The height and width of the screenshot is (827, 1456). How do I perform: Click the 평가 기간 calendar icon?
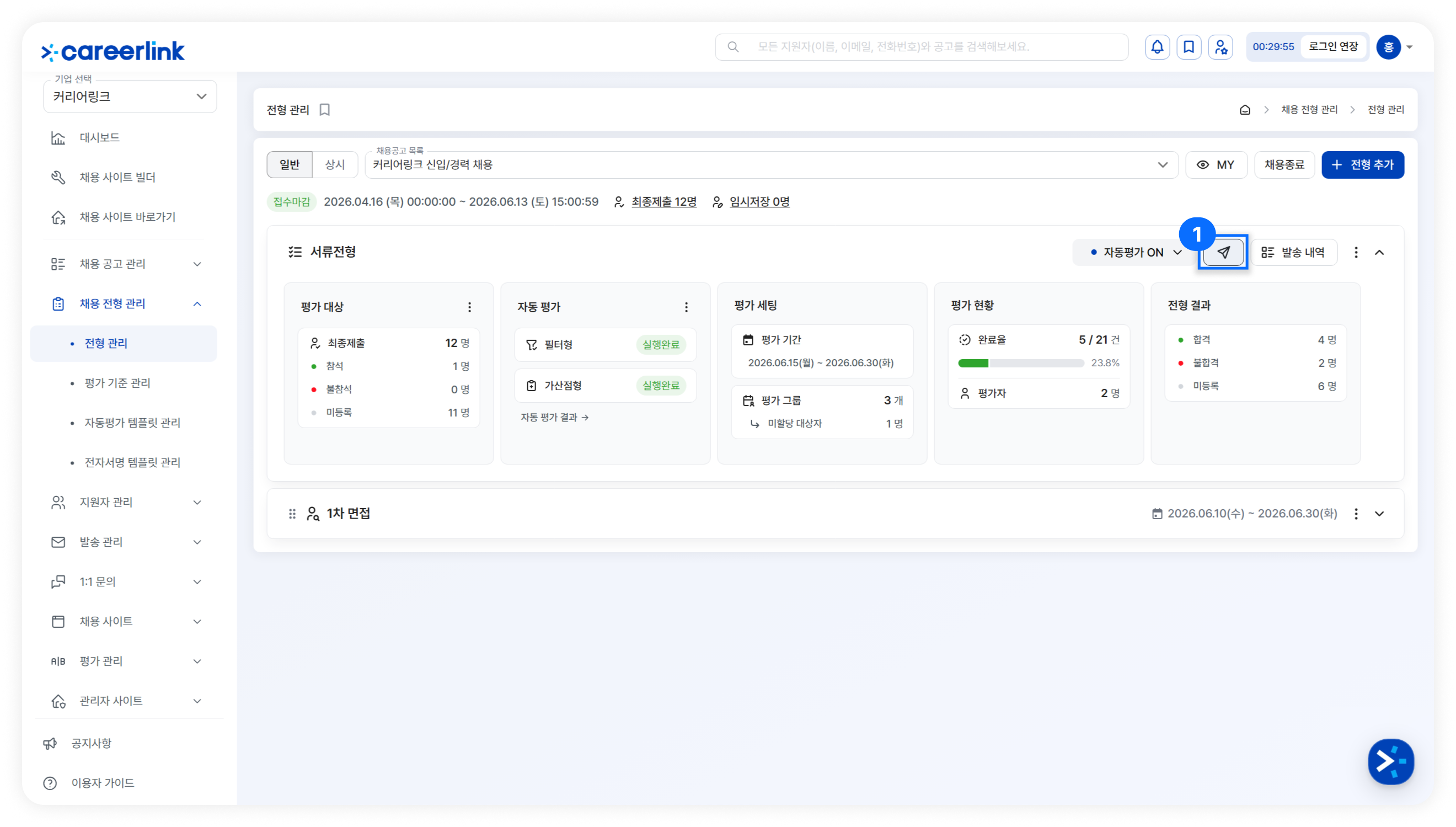click(748, 340)
